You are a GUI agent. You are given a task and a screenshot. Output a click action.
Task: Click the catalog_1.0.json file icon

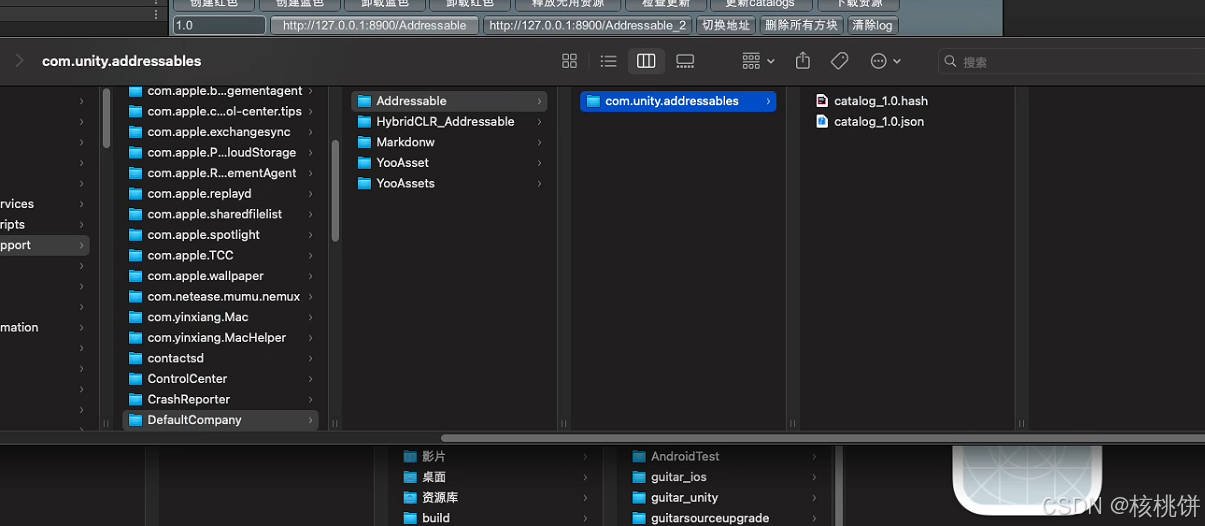click(822, 121)
